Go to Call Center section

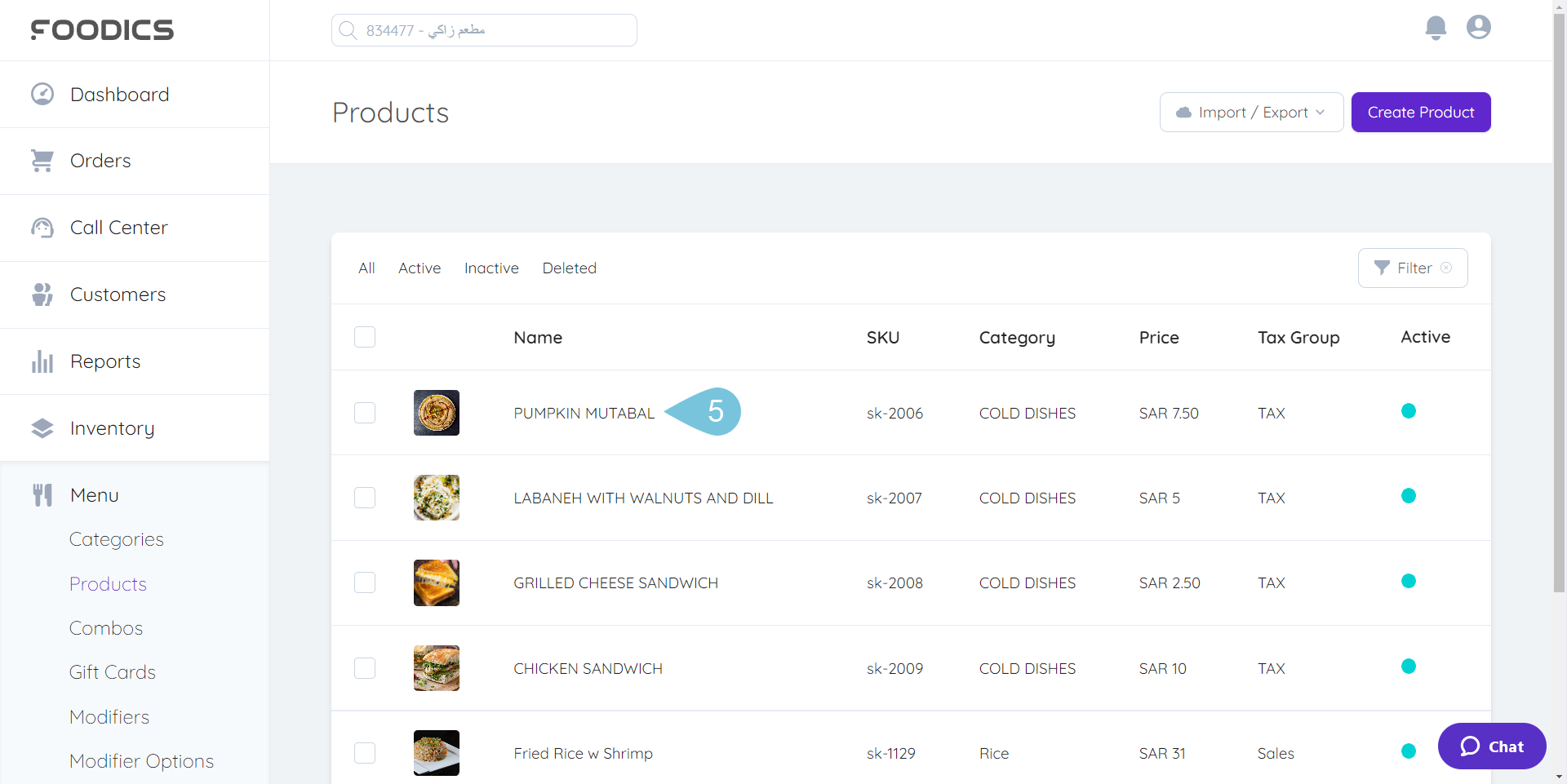tap(135, 228)
